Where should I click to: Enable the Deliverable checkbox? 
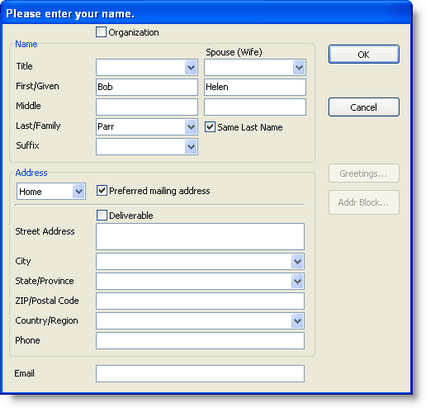tap(101, 215)
